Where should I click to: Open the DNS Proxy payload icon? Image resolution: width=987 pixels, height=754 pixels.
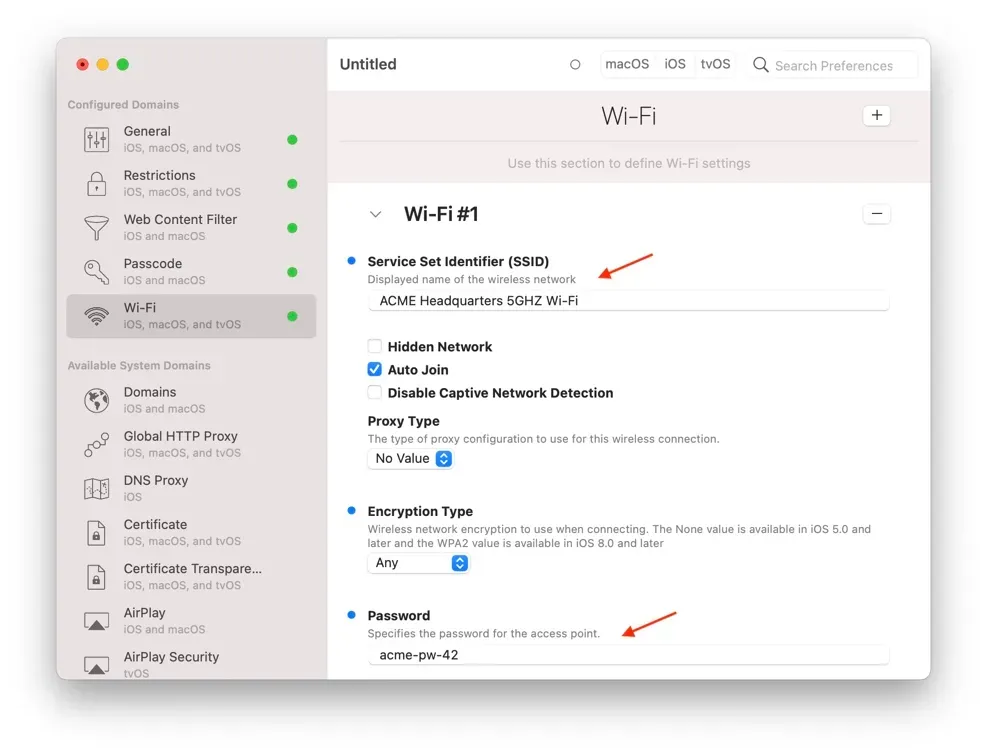(95, 488)
